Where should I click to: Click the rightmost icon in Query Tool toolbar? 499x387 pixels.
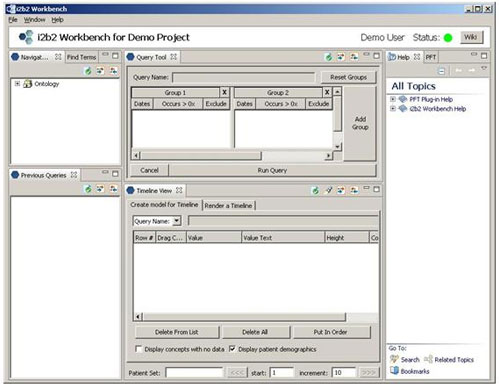point(354,57)
